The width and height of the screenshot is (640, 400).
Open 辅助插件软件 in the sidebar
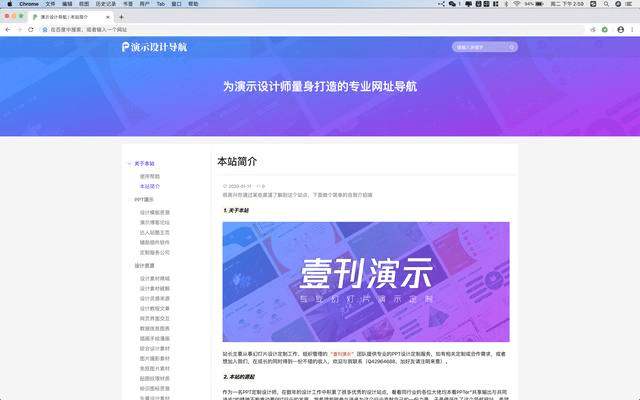pyautogui.click(x=154, y=242)
